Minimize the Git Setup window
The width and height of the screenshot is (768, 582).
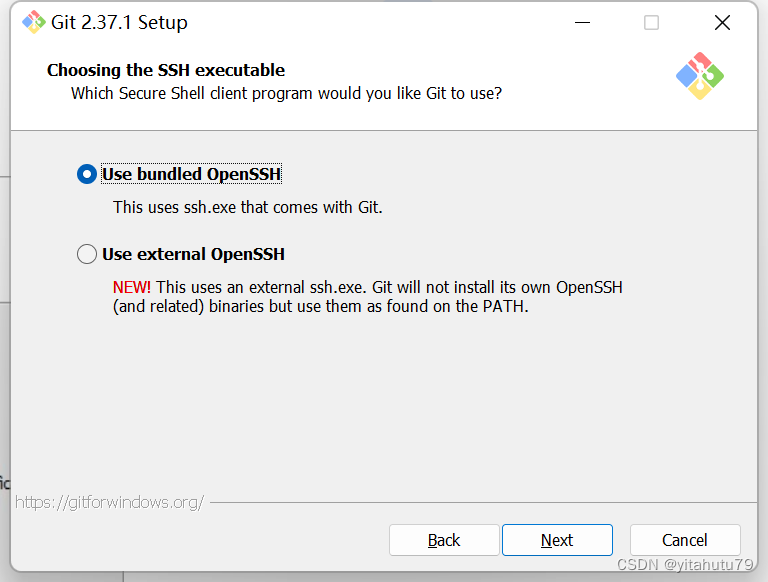pos(580,22)
